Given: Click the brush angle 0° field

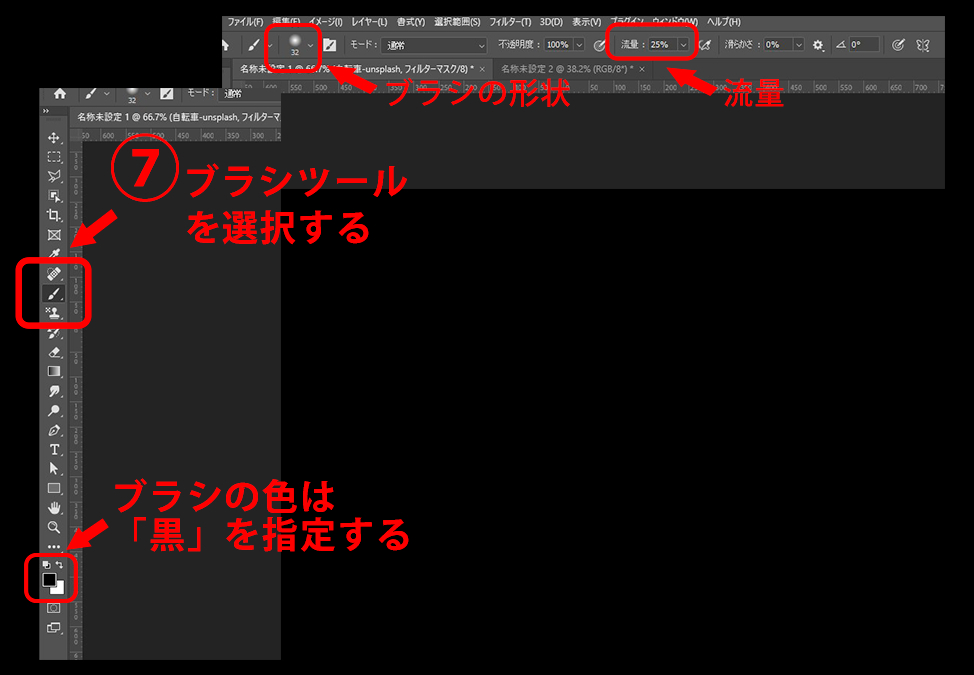Looking at the screenshot, I should coord(863,45).
